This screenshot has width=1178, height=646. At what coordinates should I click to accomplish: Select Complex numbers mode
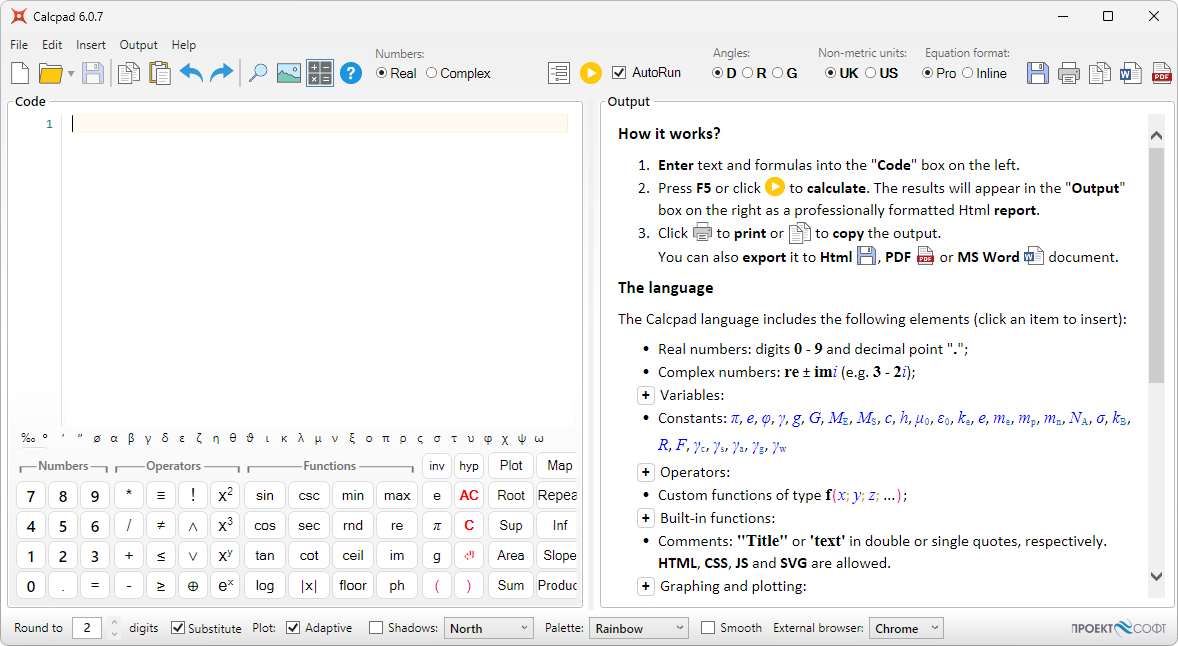[458, 73]
